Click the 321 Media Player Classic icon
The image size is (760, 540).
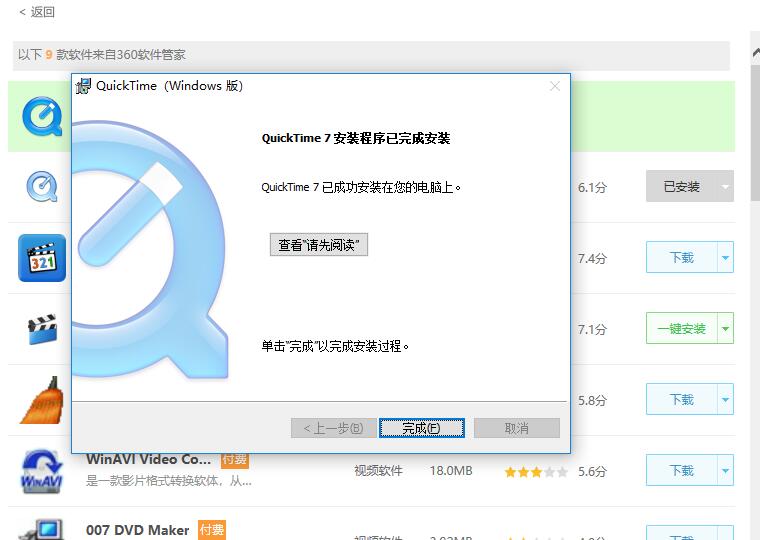tap(42, 258)
